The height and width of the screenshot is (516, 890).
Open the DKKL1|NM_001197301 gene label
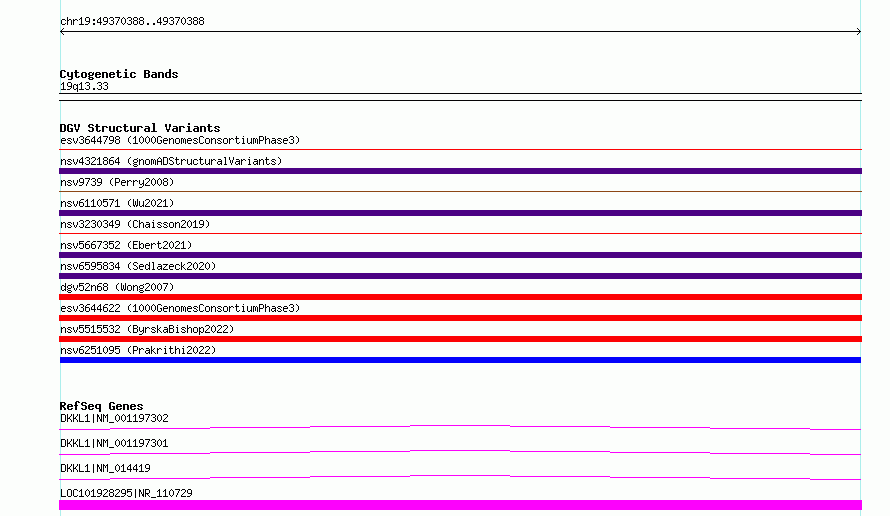point(114,443)
